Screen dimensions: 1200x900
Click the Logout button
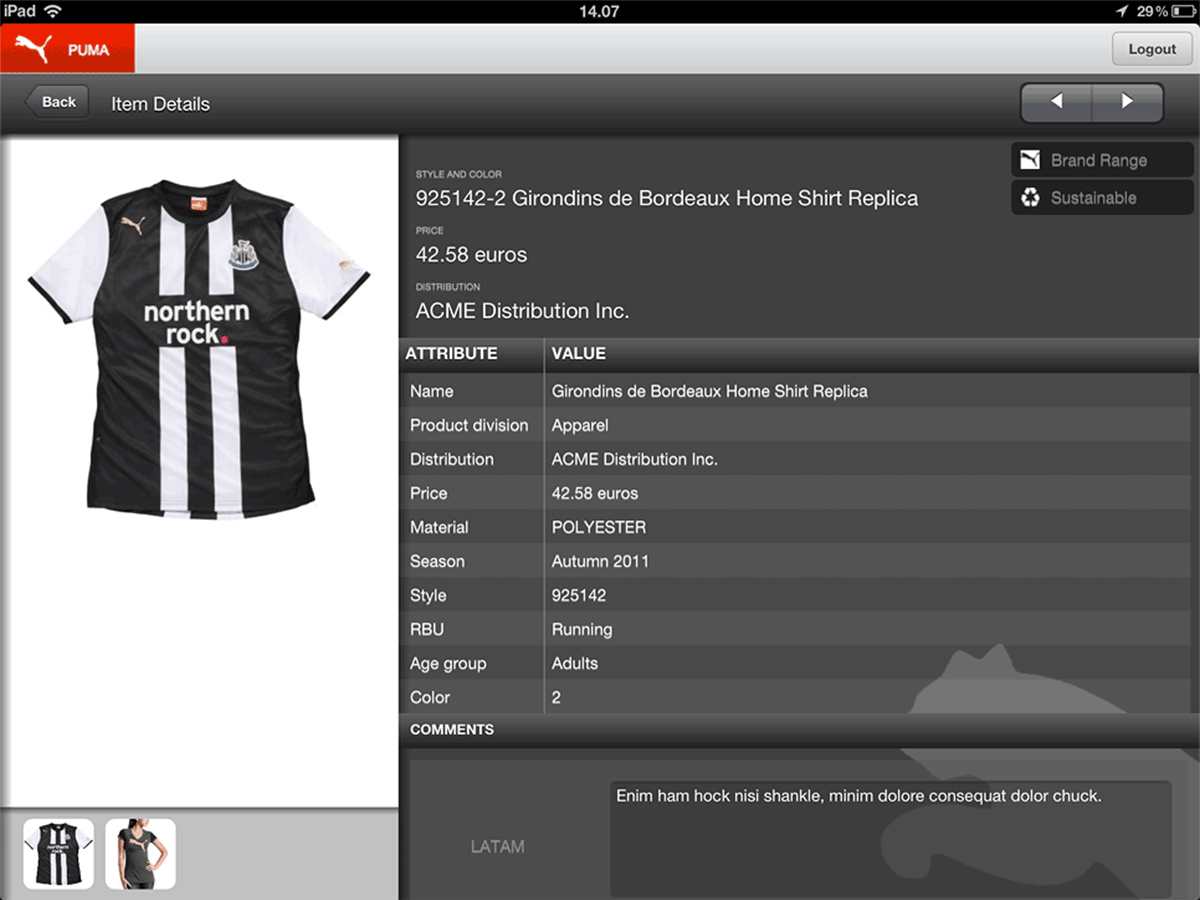(x=1152, y=49)
